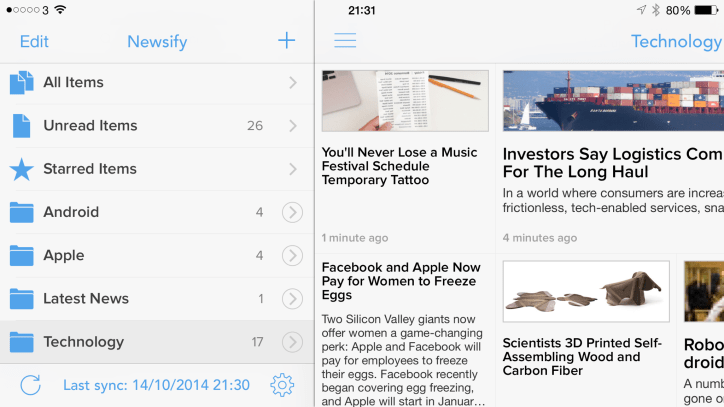The height and width of the screenshot is (407, 724).
Task: Tap the Bluetooth icon in status bar
Action: tap(656, 10)
